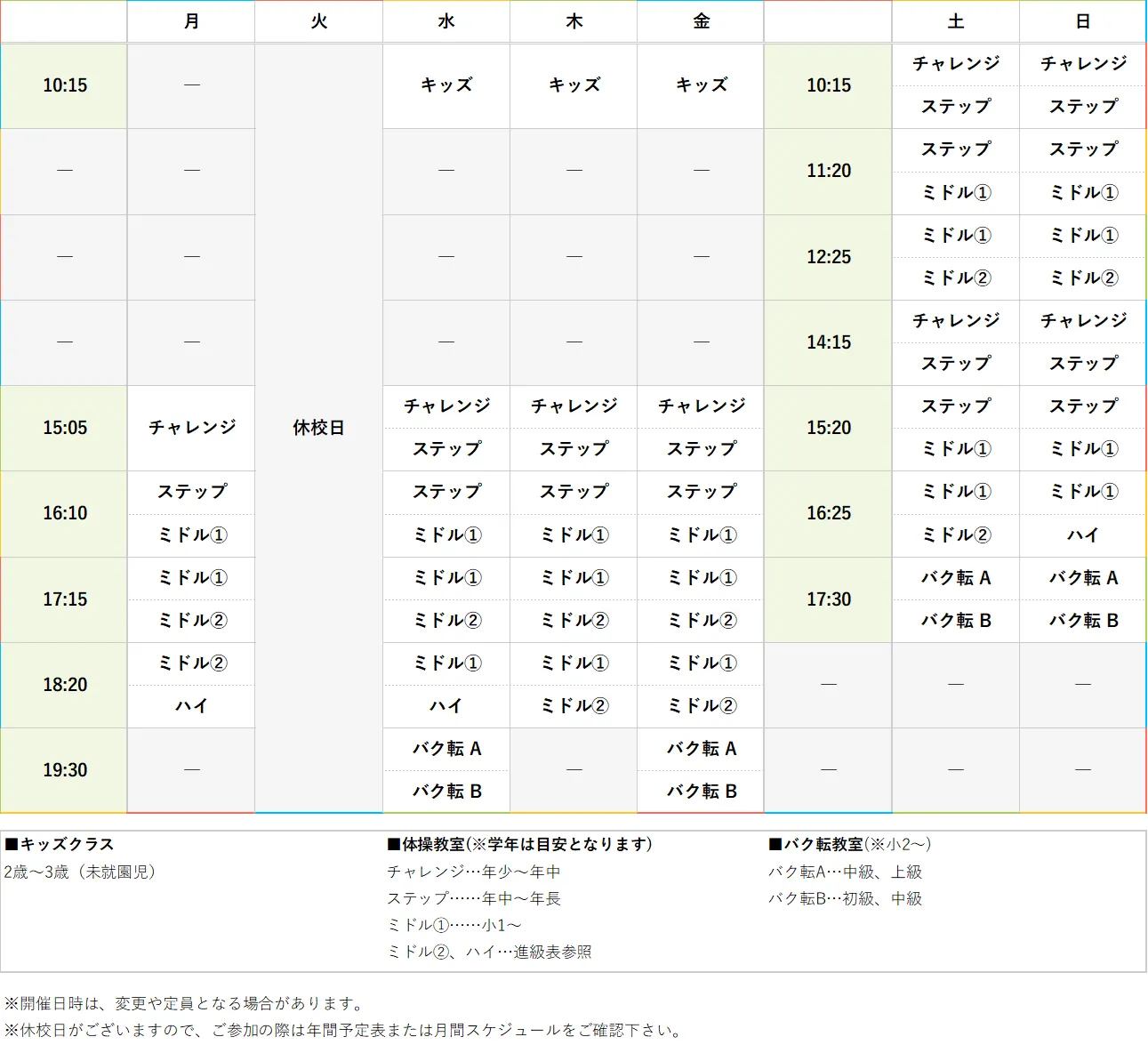Screen dimensions: 1148x1045
Task: Click the 日 column header
Action: 1082,21
